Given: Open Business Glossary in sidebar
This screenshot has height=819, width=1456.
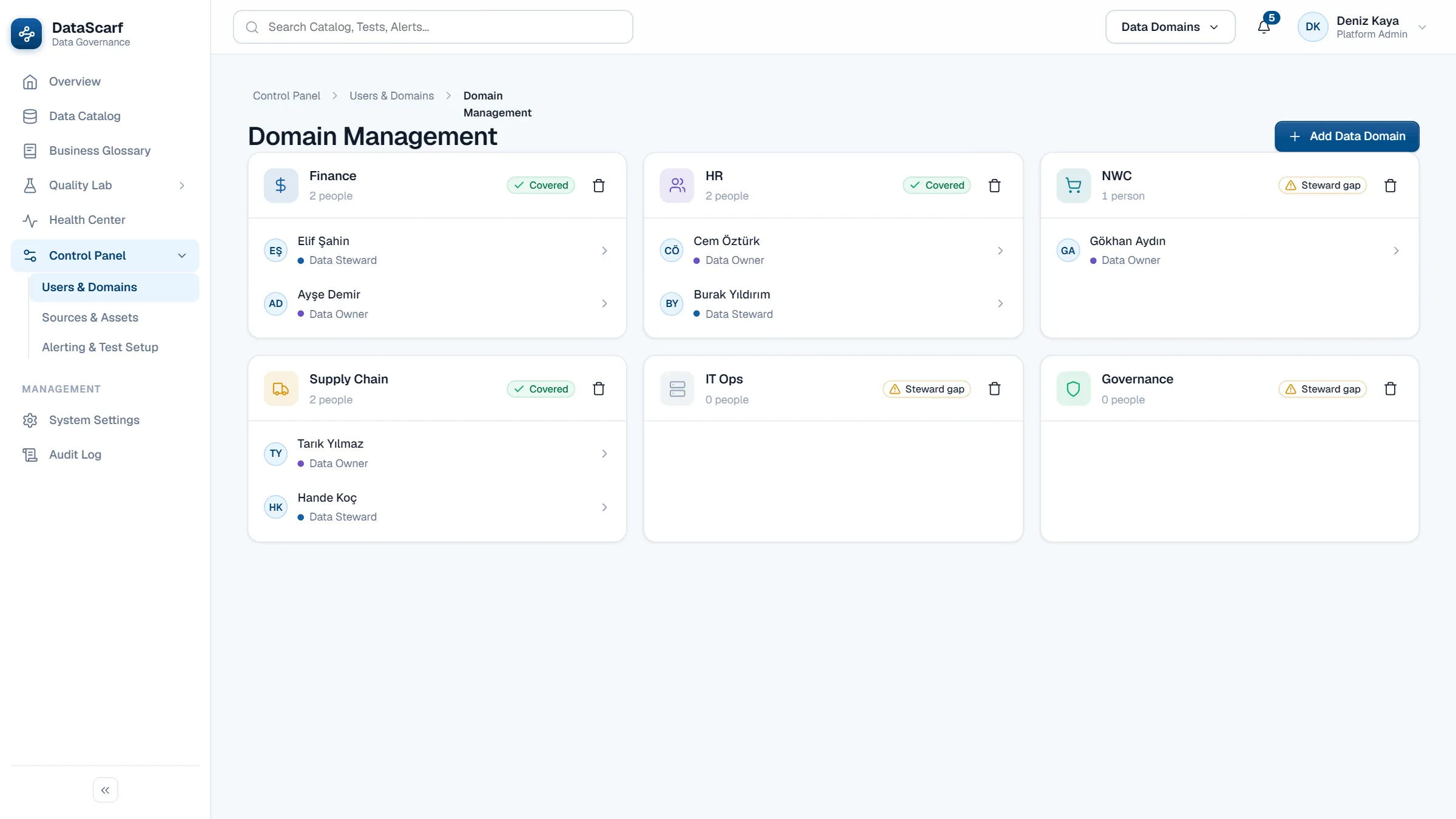Looking at the screenshot, I should coord(105,150).
